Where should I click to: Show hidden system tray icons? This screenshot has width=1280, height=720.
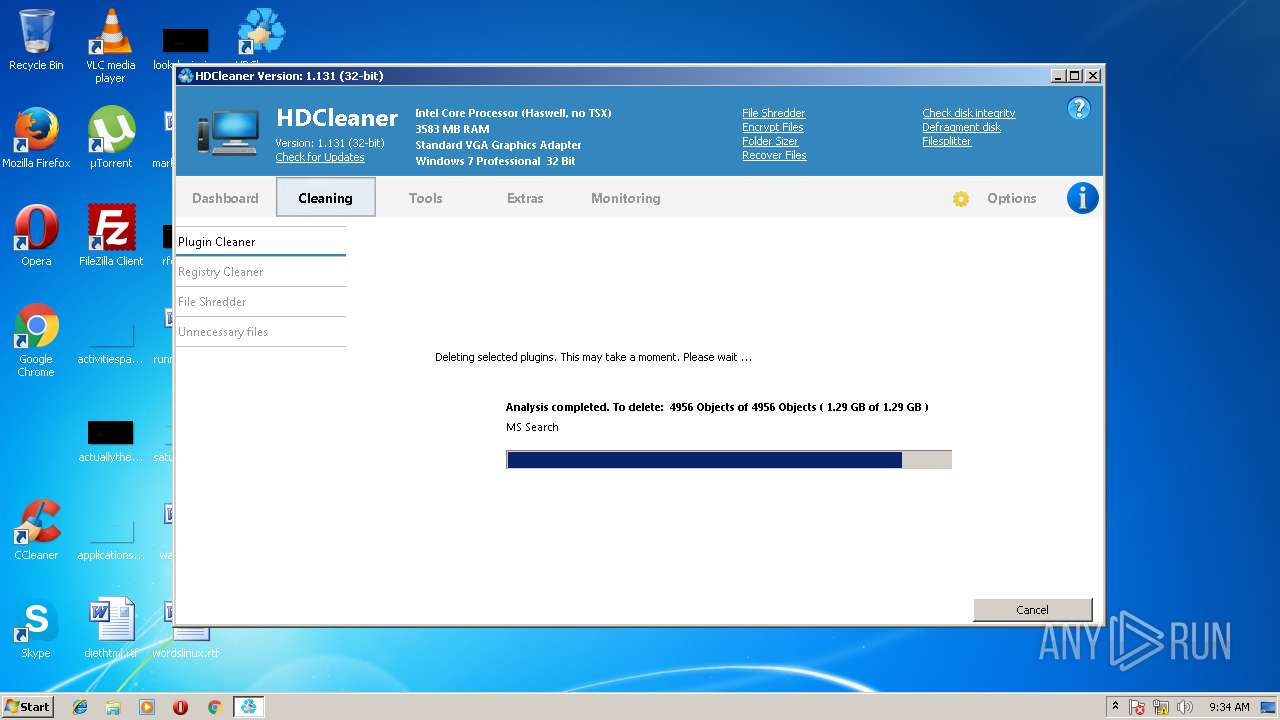1115,706
